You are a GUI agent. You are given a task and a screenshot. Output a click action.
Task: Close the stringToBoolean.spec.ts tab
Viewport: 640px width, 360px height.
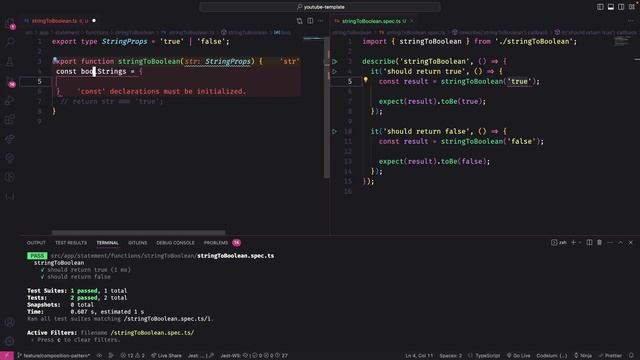(412, 21)
